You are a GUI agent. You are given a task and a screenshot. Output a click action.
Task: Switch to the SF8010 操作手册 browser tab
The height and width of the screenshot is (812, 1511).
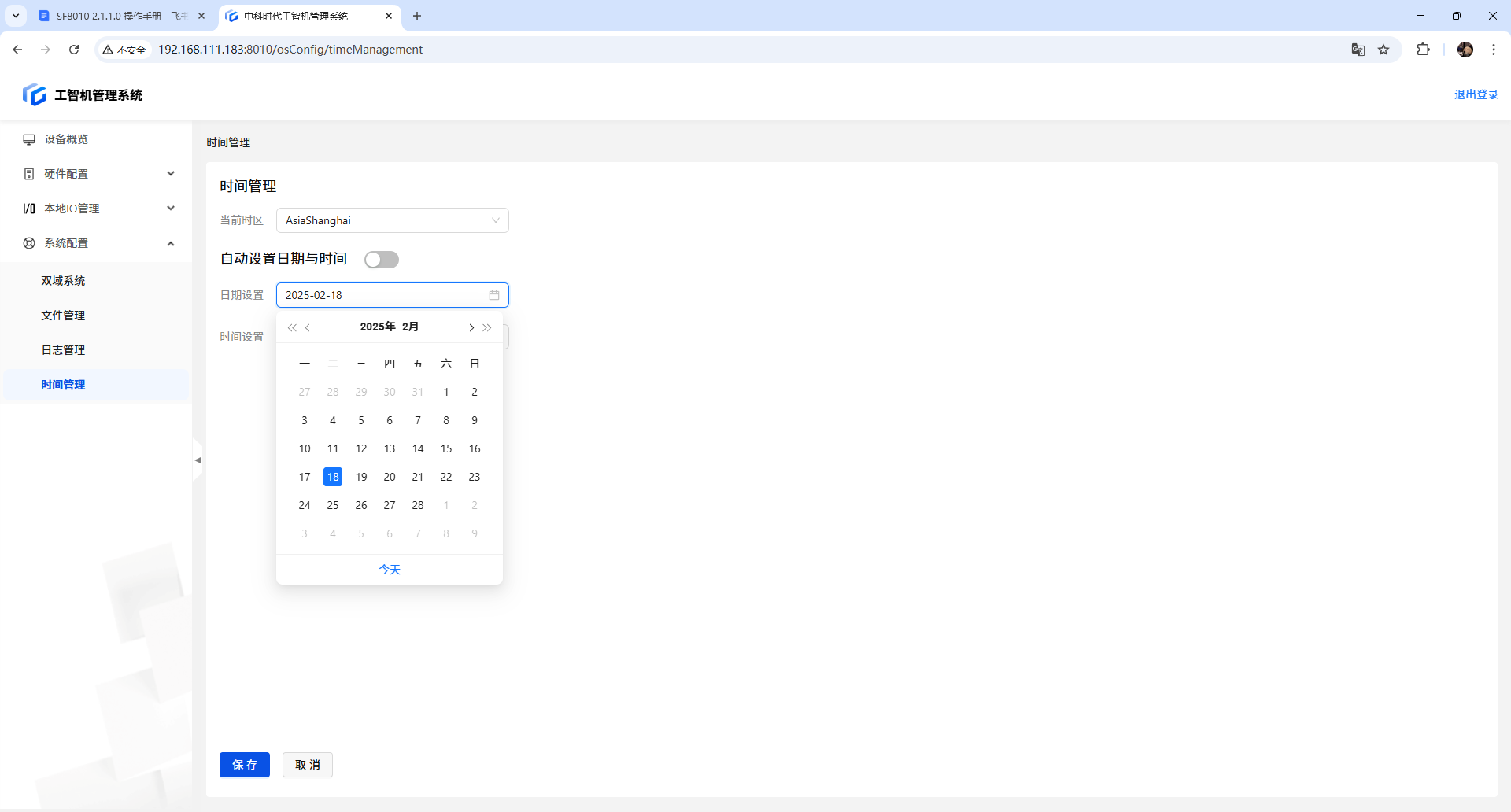122,16
